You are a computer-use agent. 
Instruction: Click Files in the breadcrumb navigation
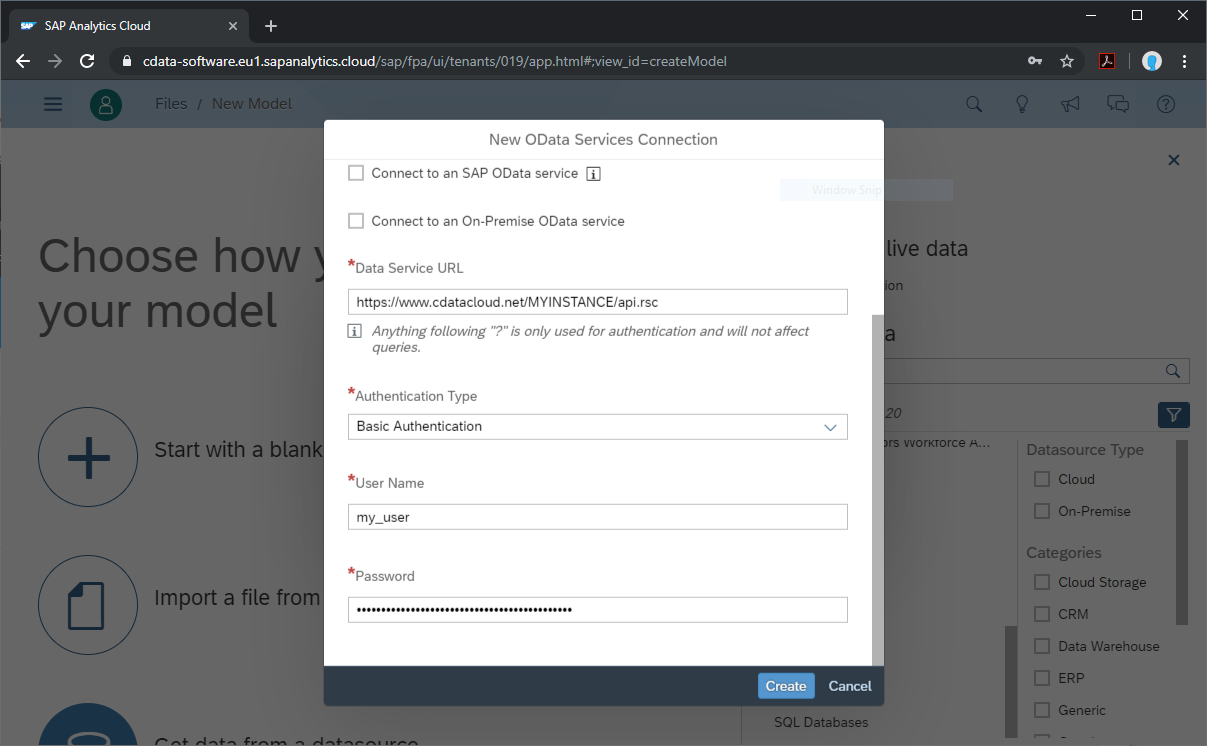[171, 103]
